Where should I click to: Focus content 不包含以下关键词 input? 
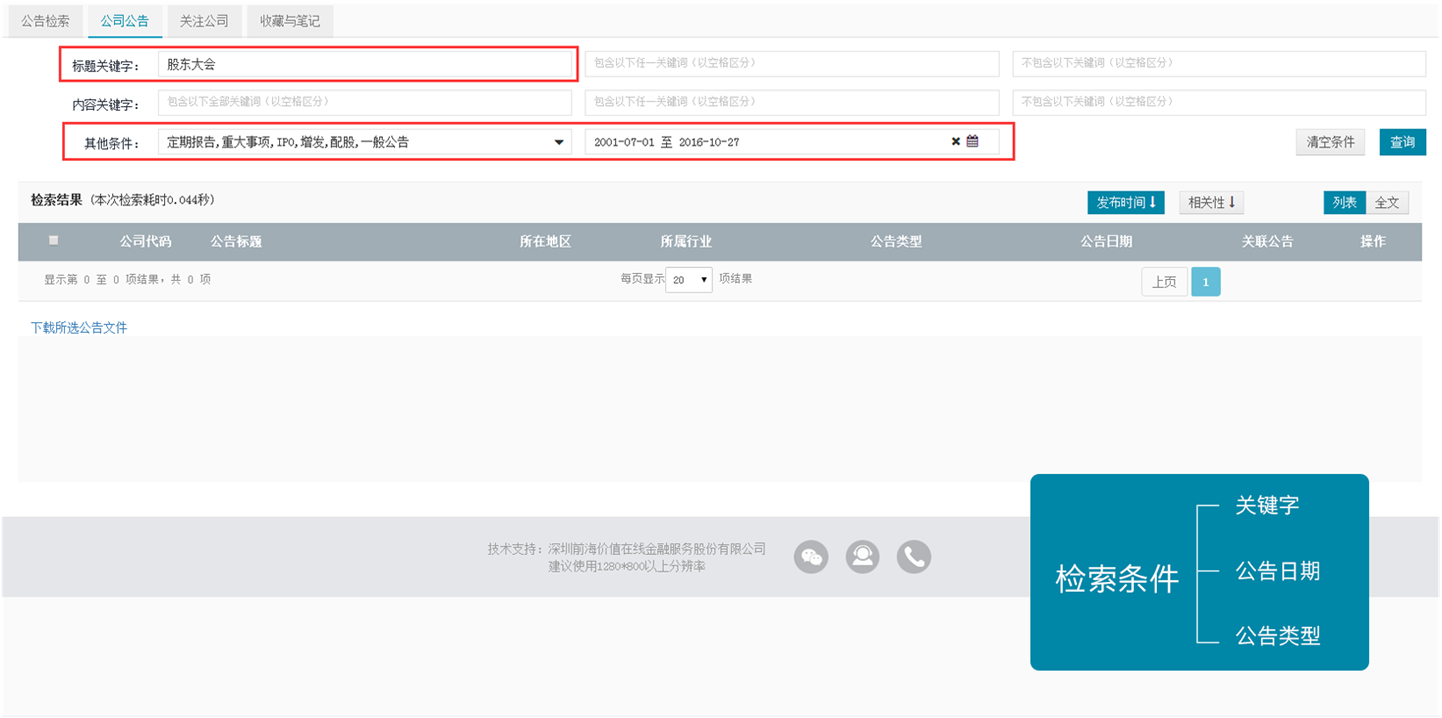tap(1219, 102)
